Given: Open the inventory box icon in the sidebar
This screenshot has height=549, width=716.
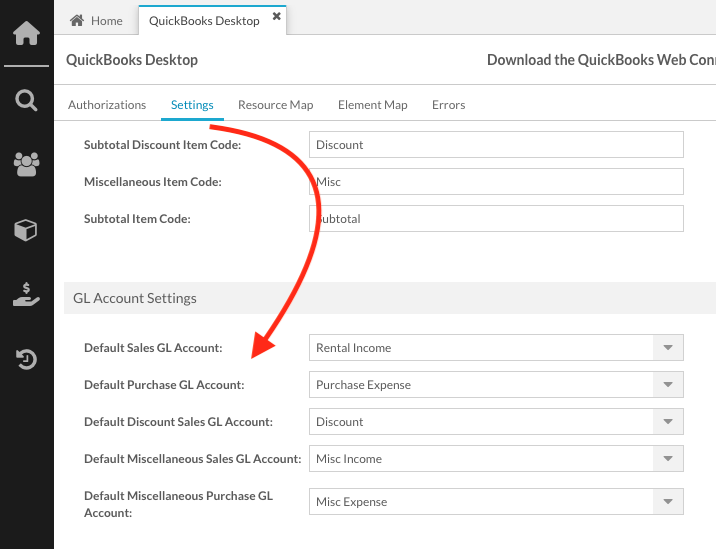Looking at the screenshot, I should click(26, 230).
